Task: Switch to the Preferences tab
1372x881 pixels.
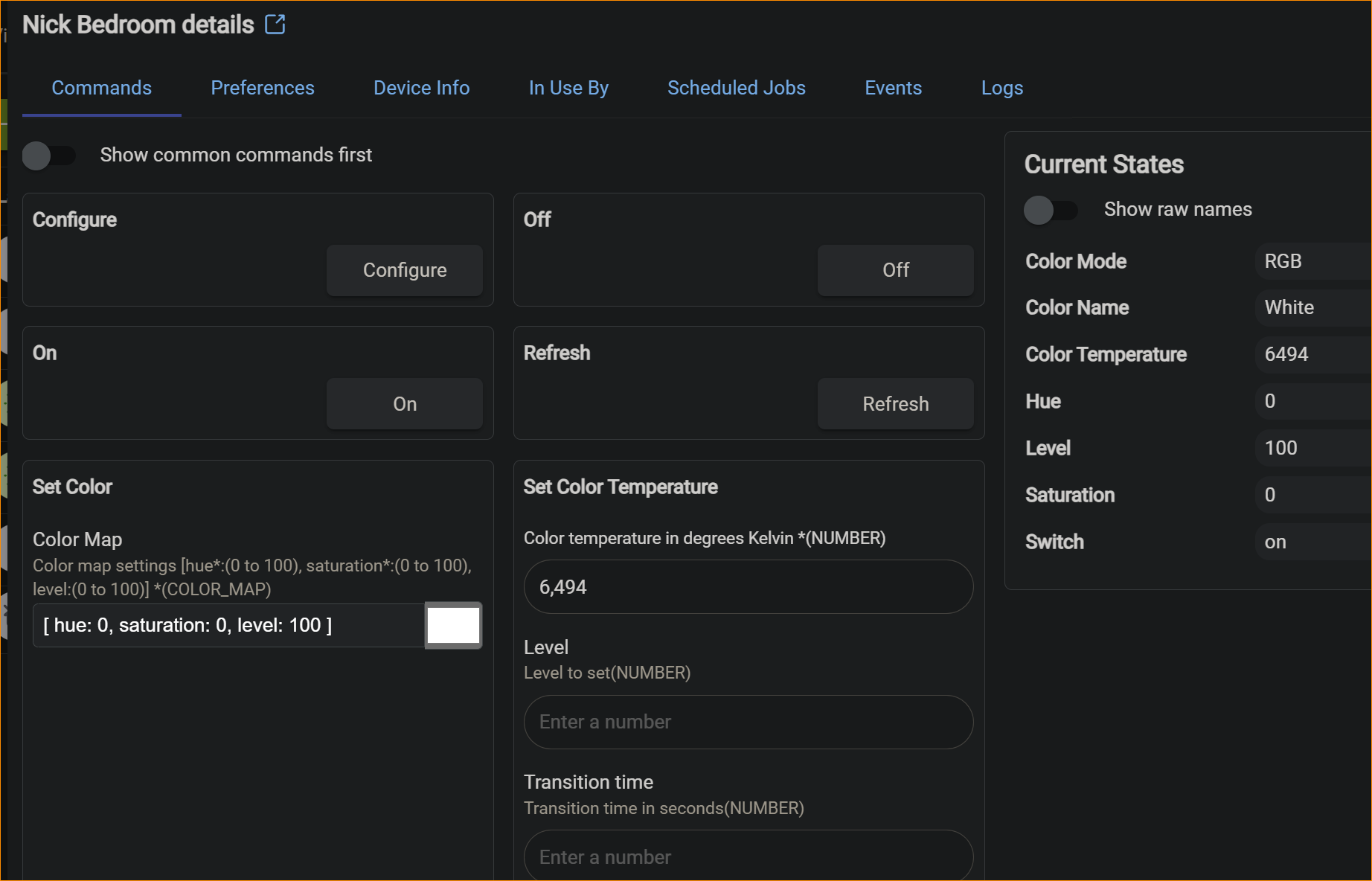Action: tap(262, 88)
